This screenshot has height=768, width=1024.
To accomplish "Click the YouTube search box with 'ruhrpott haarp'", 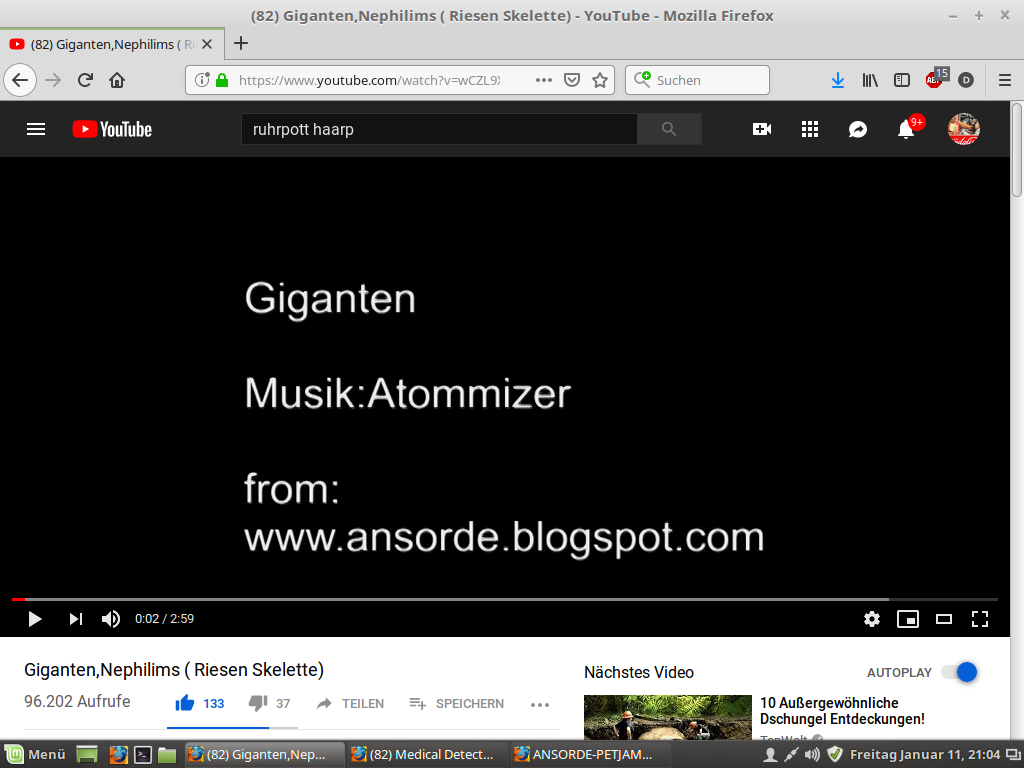I will click(439, 129).
